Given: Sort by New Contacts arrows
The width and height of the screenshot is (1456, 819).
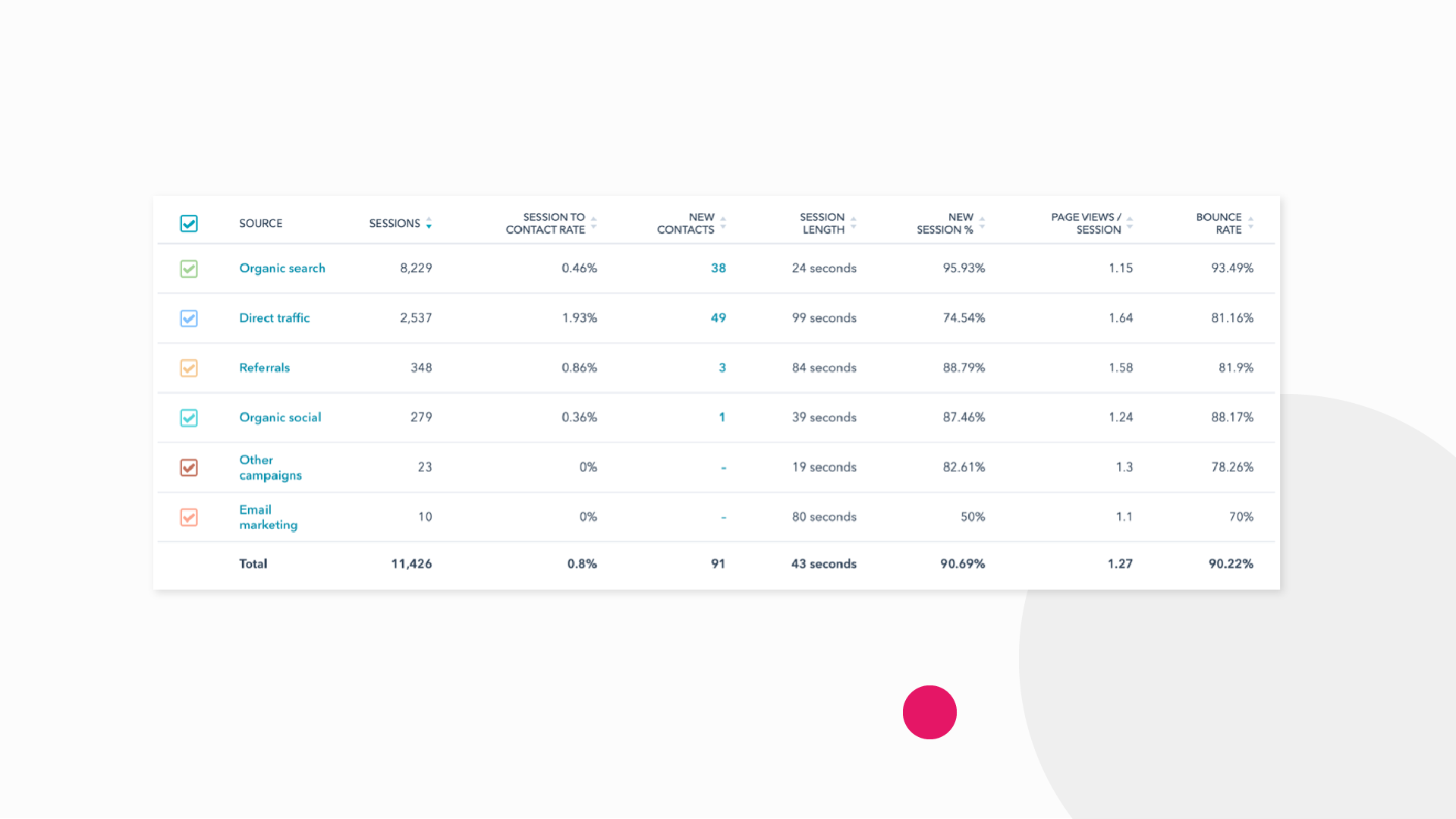Looking at the screenshot, I should 723,223.
